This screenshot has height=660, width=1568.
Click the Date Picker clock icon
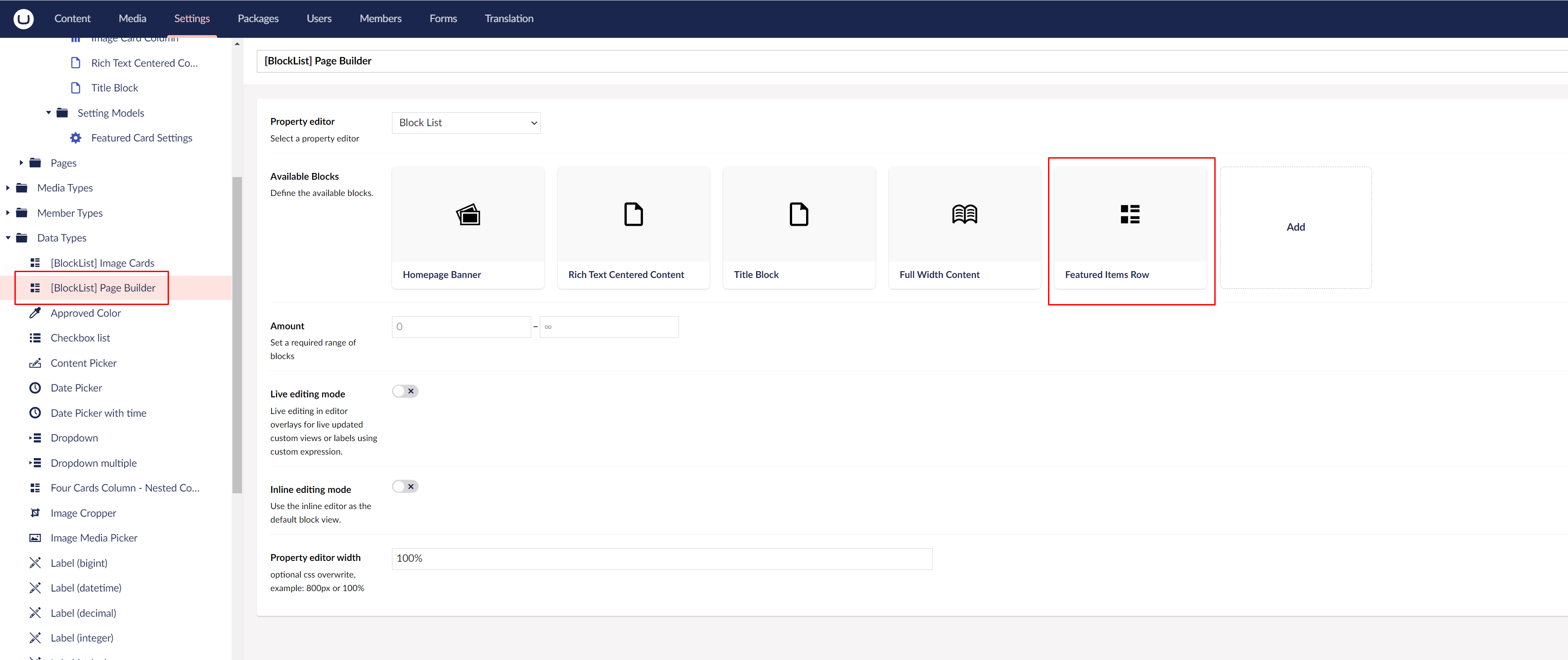[35, 387]
